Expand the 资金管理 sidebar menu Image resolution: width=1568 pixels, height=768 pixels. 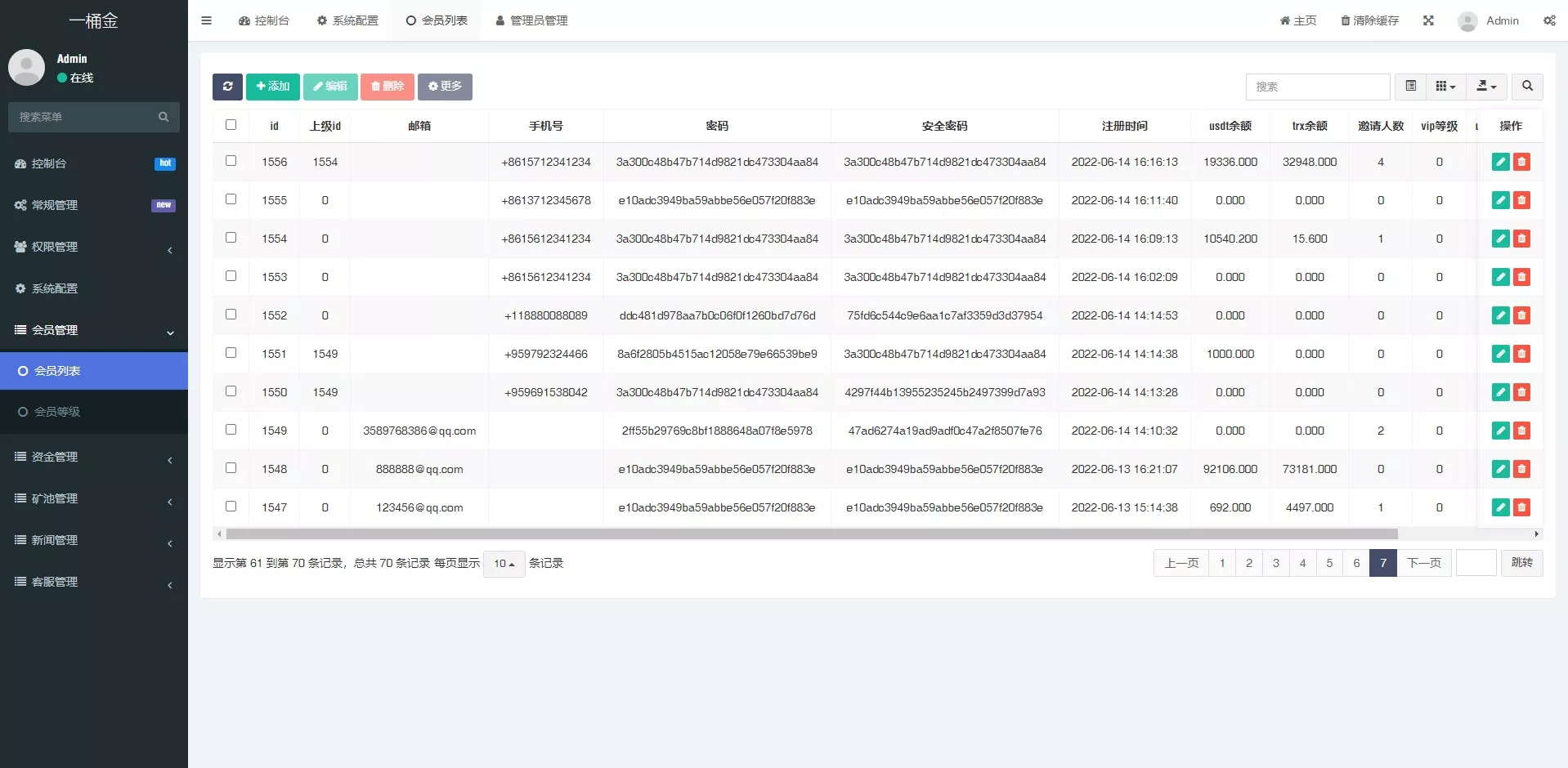click(94, 457)
